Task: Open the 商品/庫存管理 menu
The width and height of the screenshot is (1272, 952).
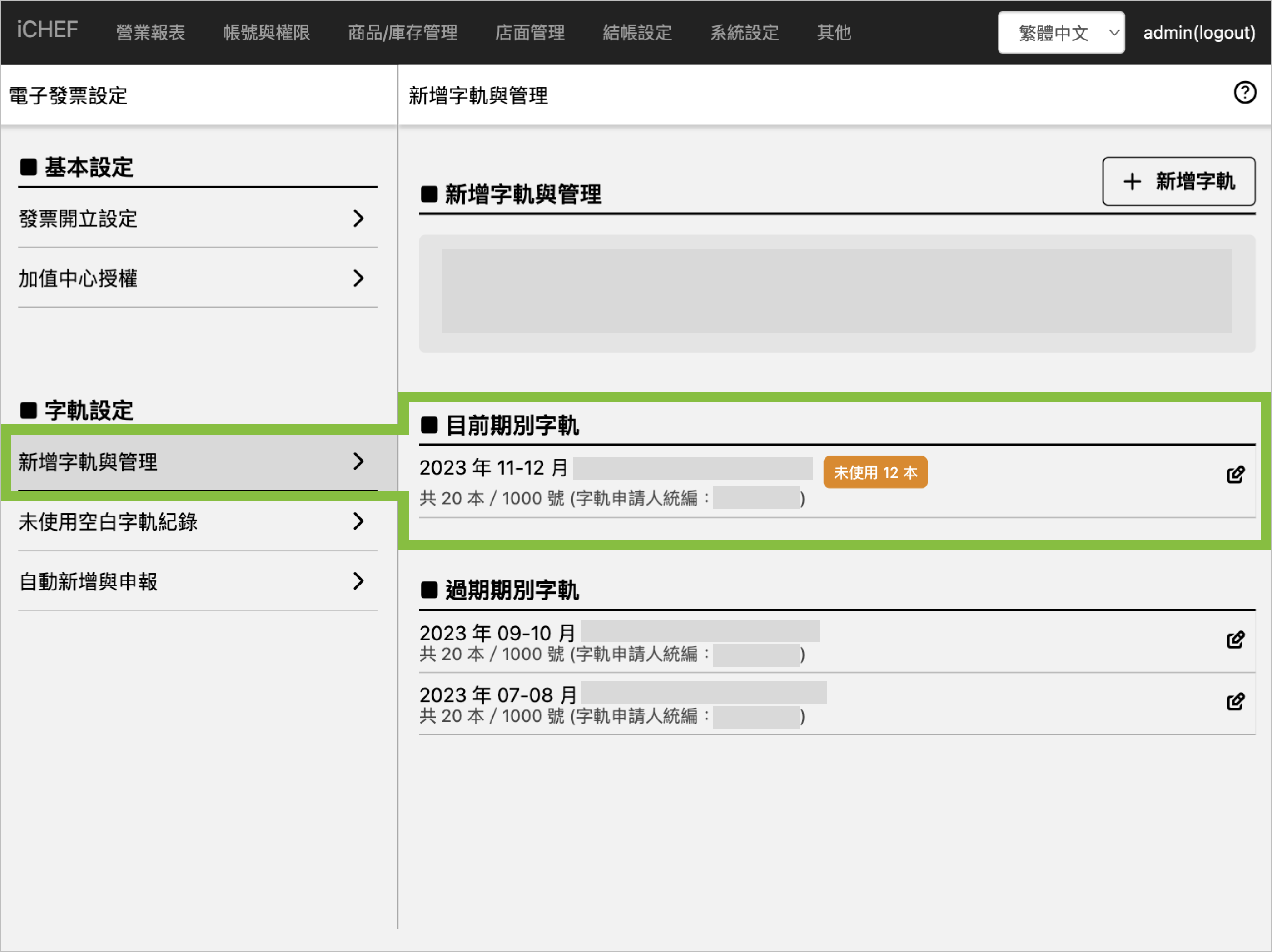Action: tap(402, 33)
